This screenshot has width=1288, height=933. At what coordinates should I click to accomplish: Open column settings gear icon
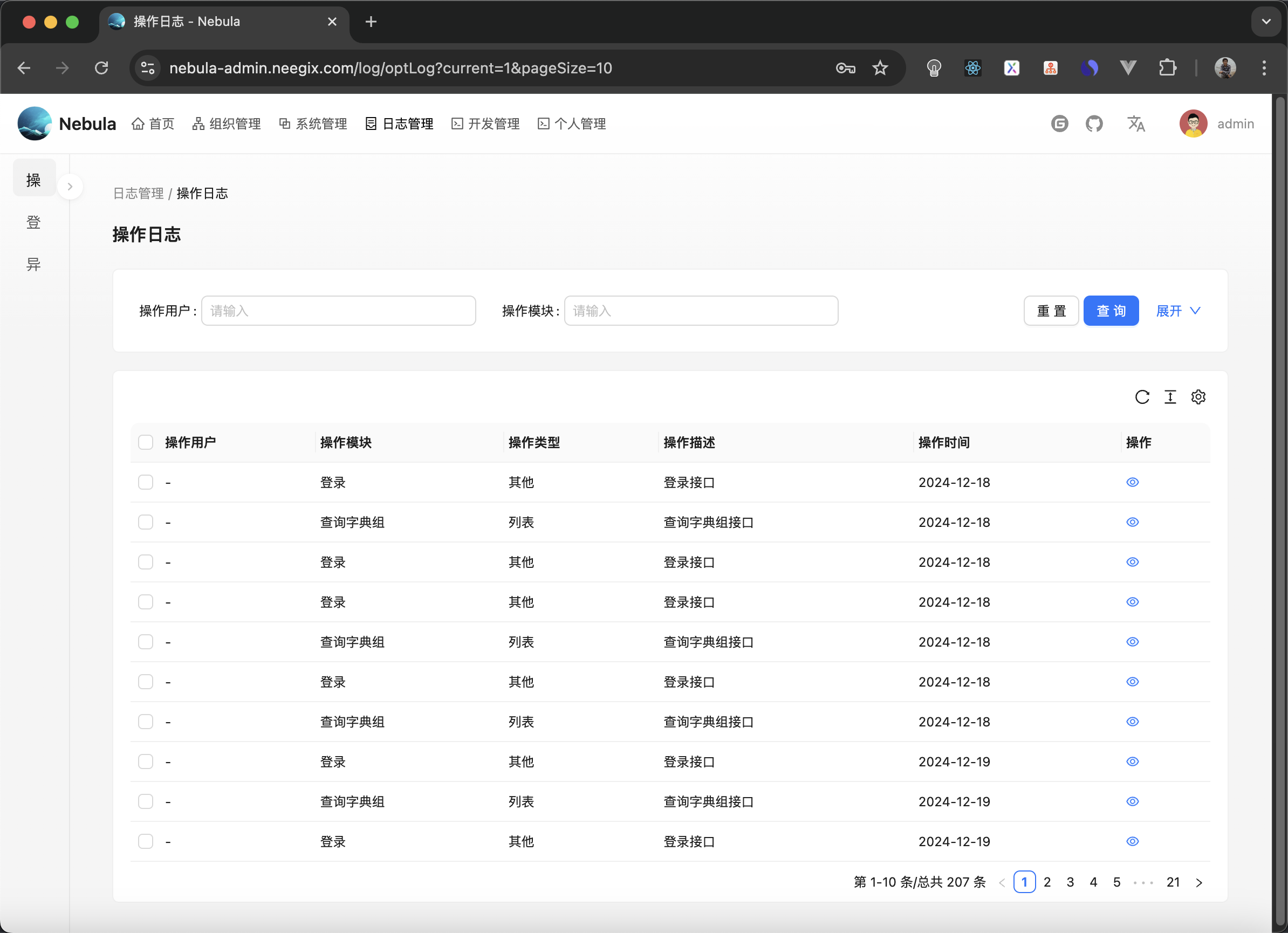1198,397
